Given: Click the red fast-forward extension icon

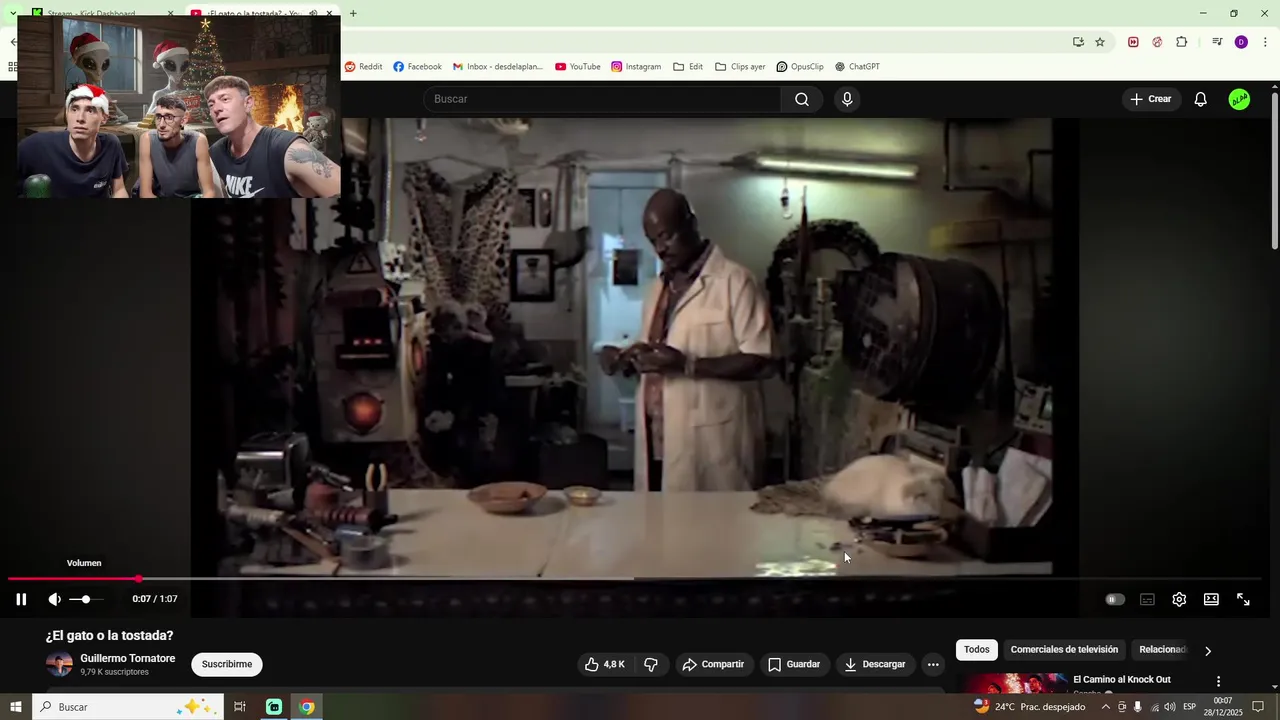Looking at the screenshot, I should pos(1133,42).
